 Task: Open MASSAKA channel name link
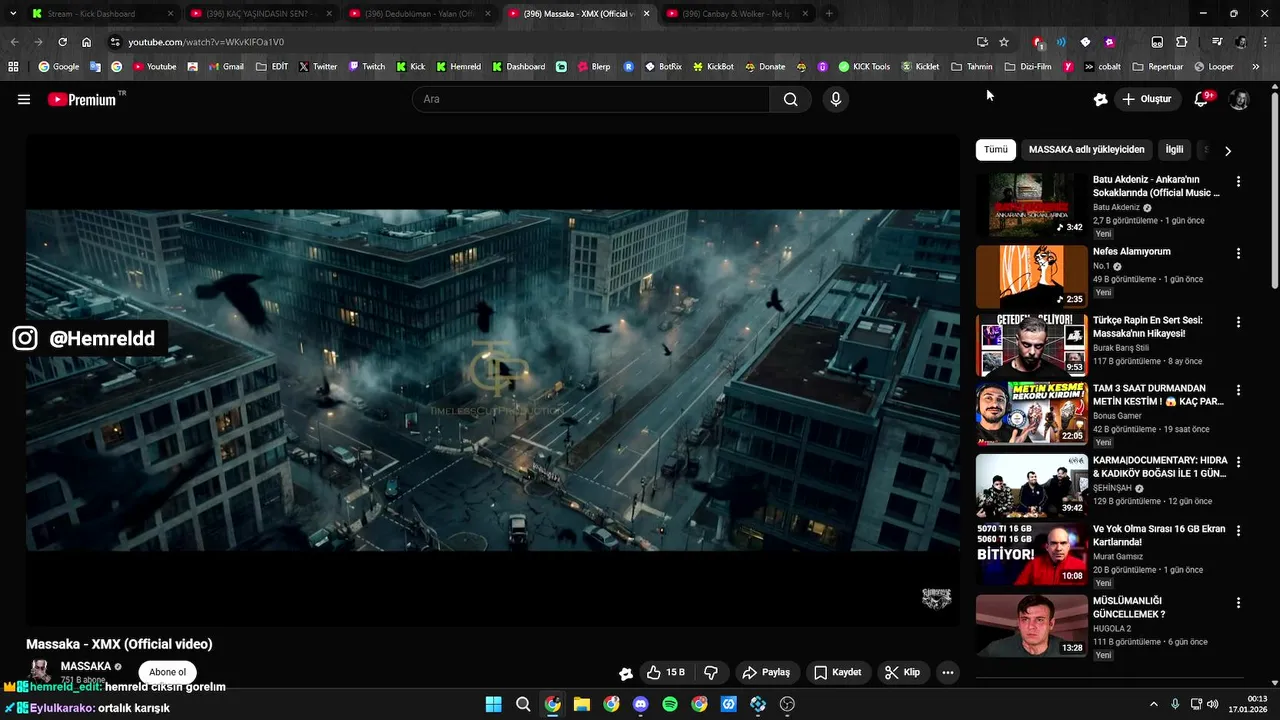pyautogui.click(x=86, y=666)
